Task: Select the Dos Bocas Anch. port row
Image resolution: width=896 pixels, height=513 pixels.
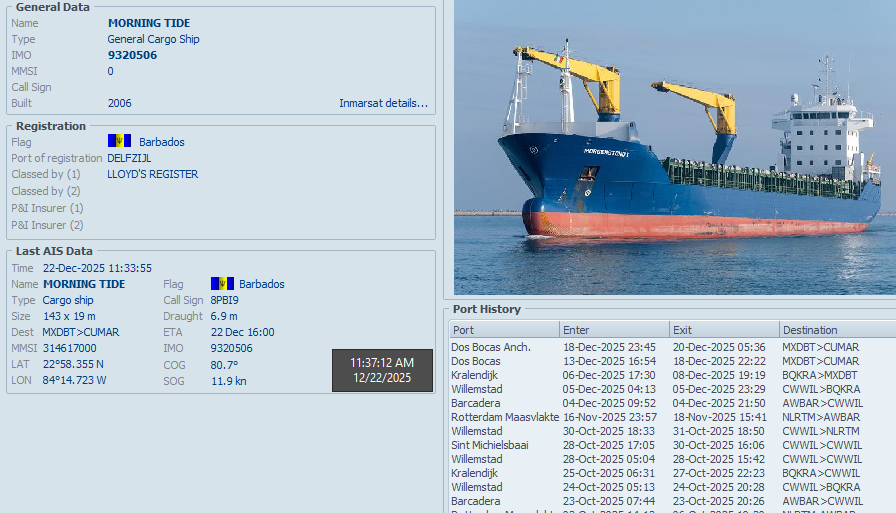Action: pos(673,347)
